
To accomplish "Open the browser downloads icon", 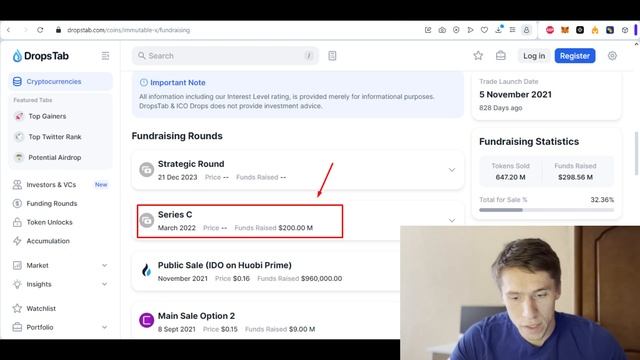I will [x=498, y=29].
